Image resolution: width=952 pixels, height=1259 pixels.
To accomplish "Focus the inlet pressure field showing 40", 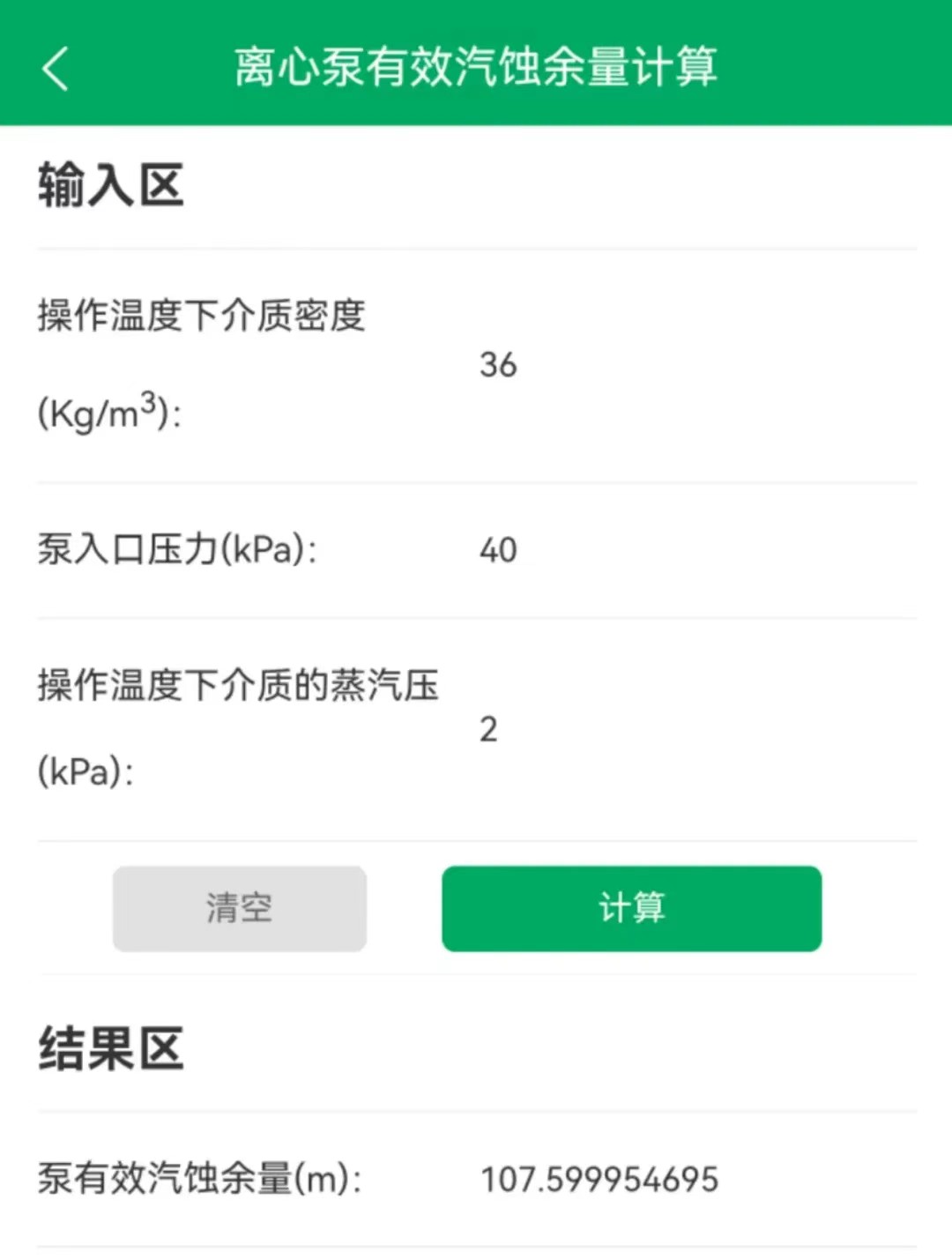I will (696, 550).
